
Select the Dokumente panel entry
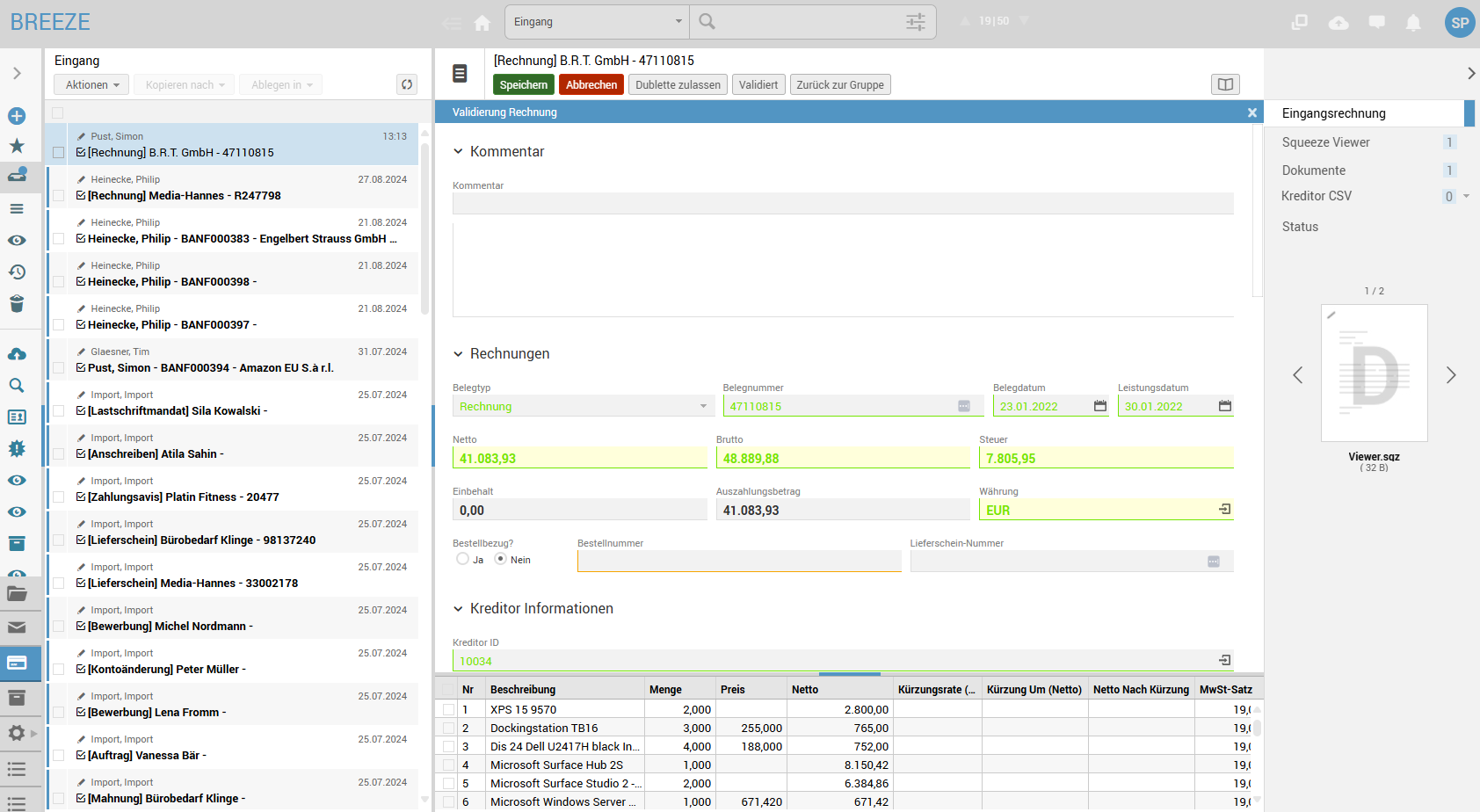pos(1313,170)
